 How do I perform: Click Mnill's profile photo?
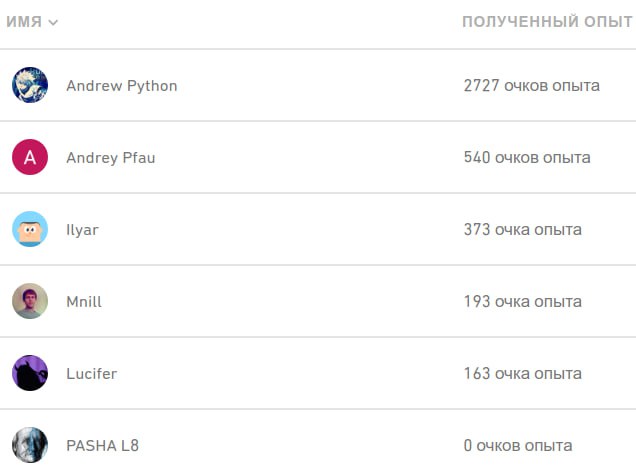(x=30, y=301)
